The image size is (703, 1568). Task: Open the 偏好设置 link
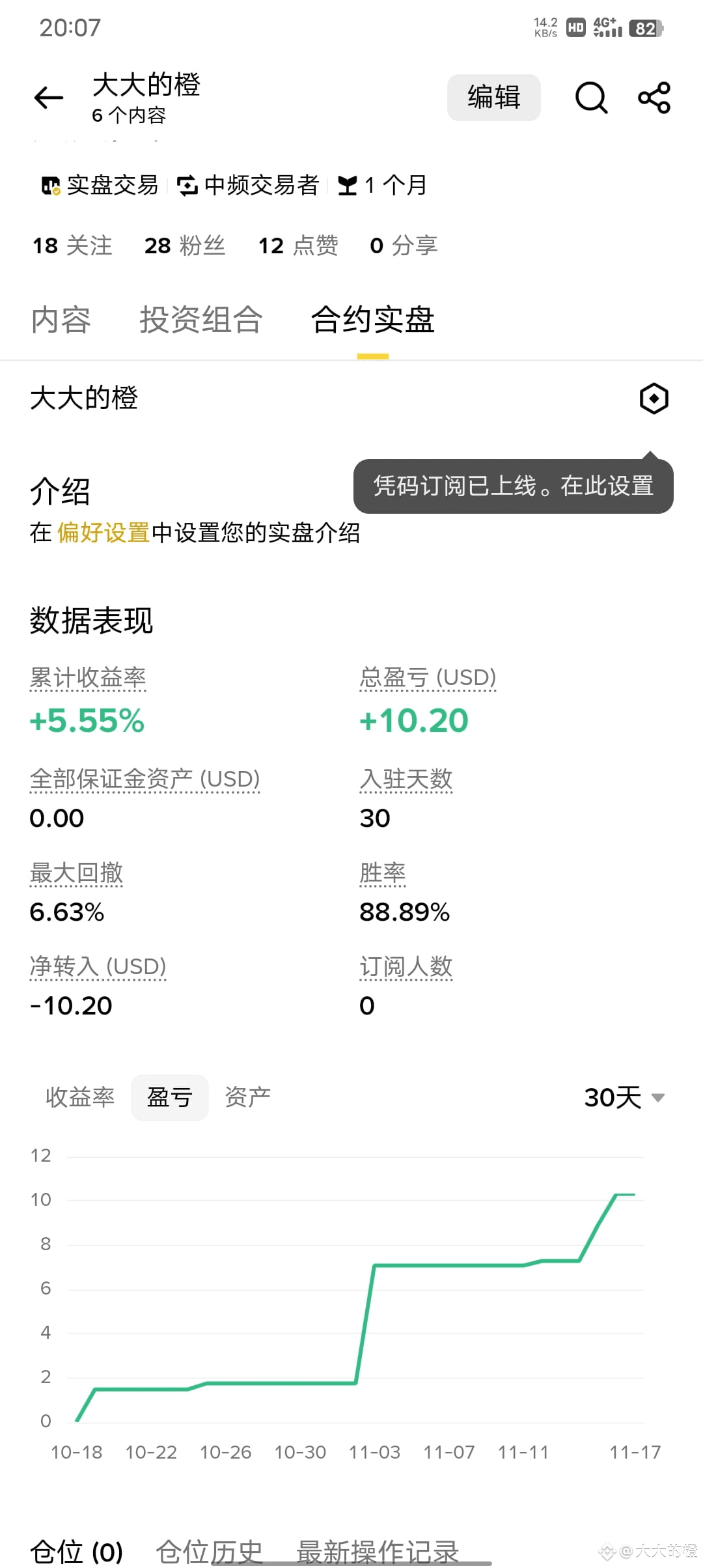[103, 533]
